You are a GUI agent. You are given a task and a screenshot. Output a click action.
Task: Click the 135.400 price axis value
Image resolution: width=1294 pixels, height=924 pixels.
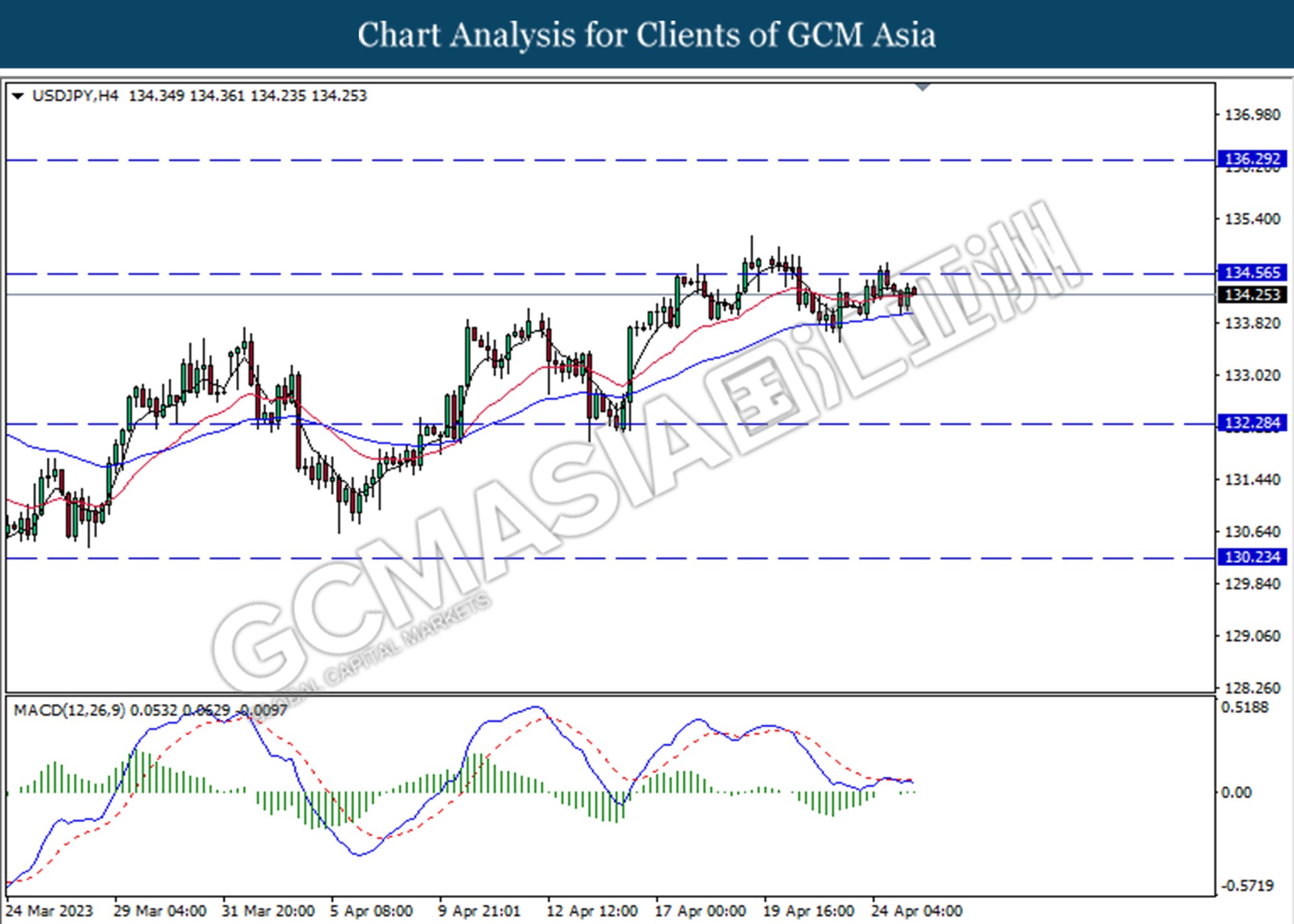1253,219
